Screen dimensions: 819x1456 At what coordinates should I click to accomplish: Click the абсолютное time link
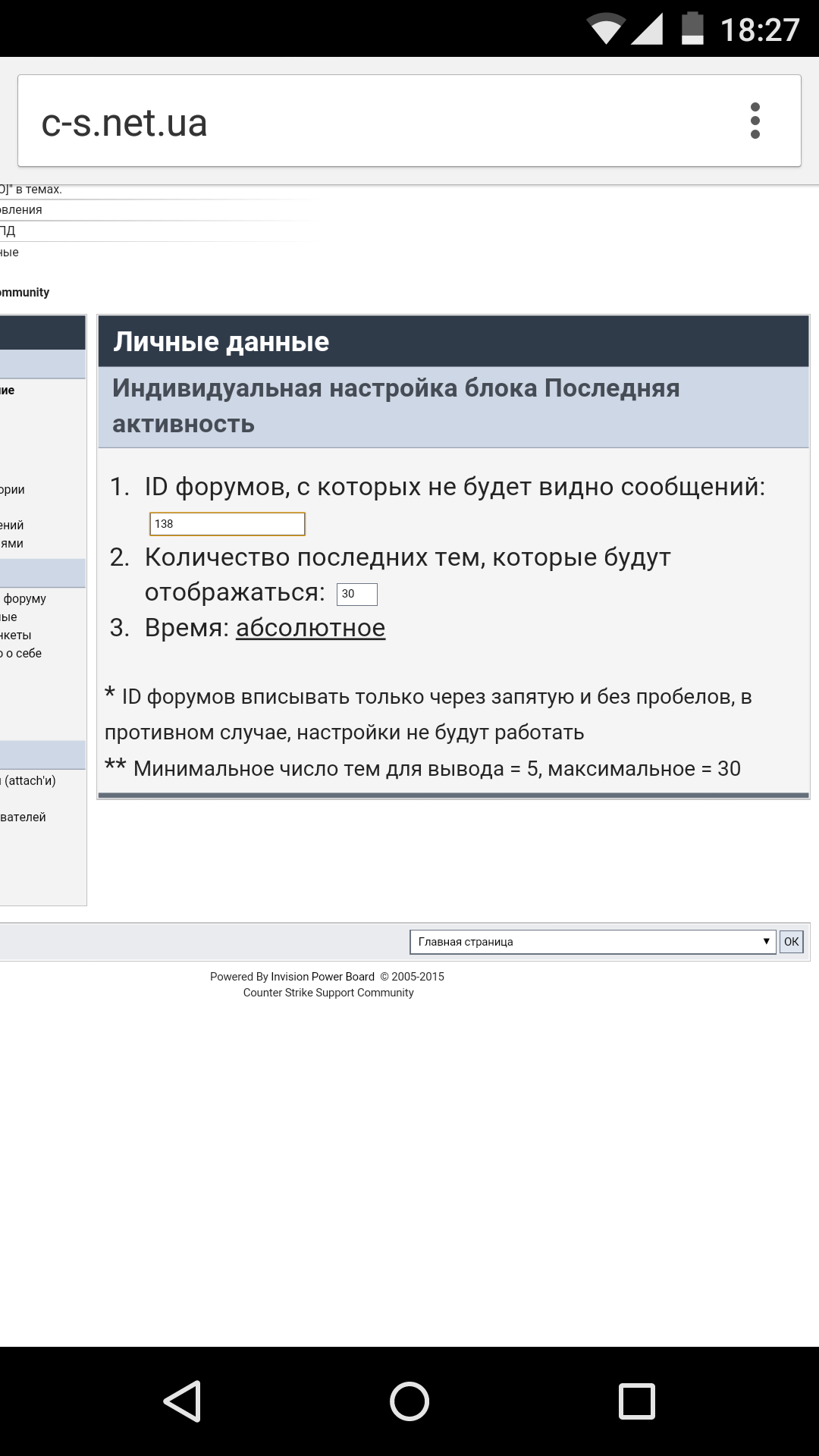tap(310, 628)
